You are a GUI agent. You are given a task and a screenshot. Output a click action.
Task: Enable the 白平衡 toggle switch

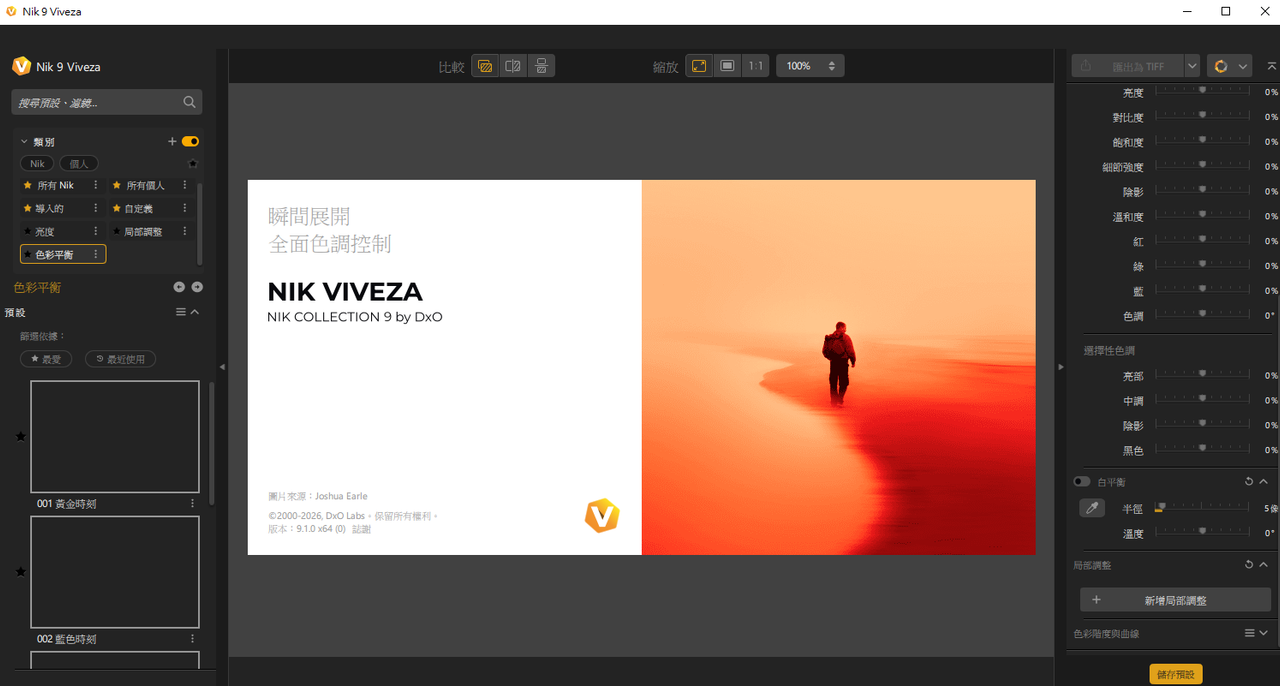click(1082, 482)
